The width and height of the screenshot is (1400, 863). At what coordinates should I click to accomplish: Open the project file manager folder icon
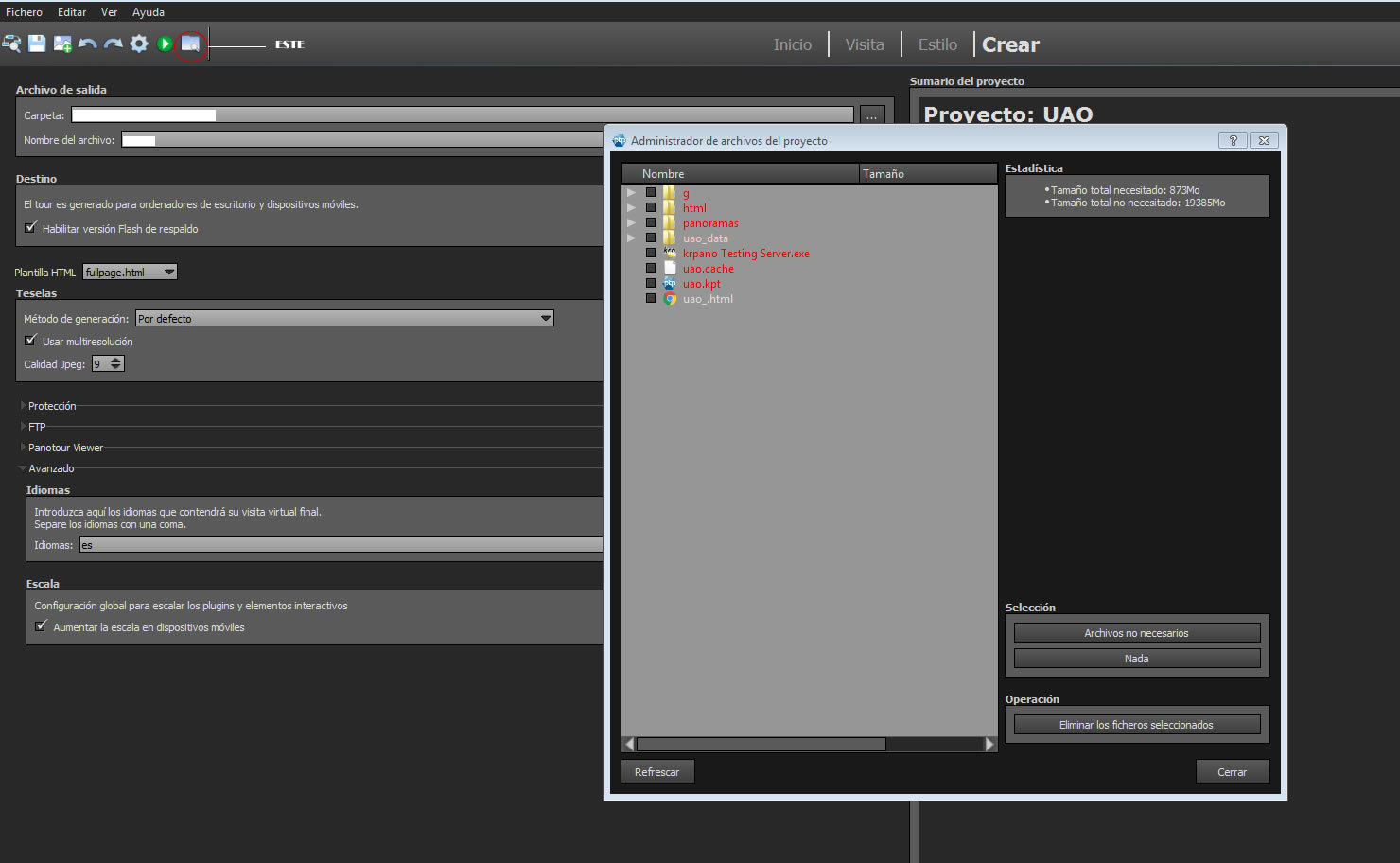coord(190,44)
